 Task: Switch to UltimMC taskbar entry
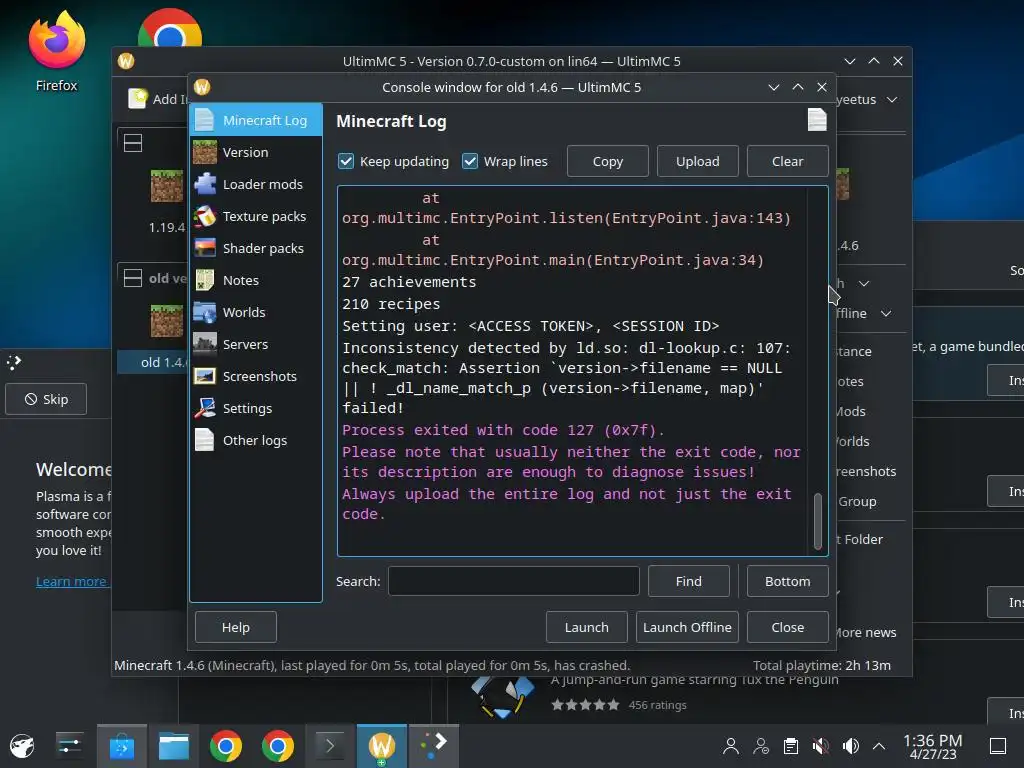pyautogui.click(x=382, y=746)
